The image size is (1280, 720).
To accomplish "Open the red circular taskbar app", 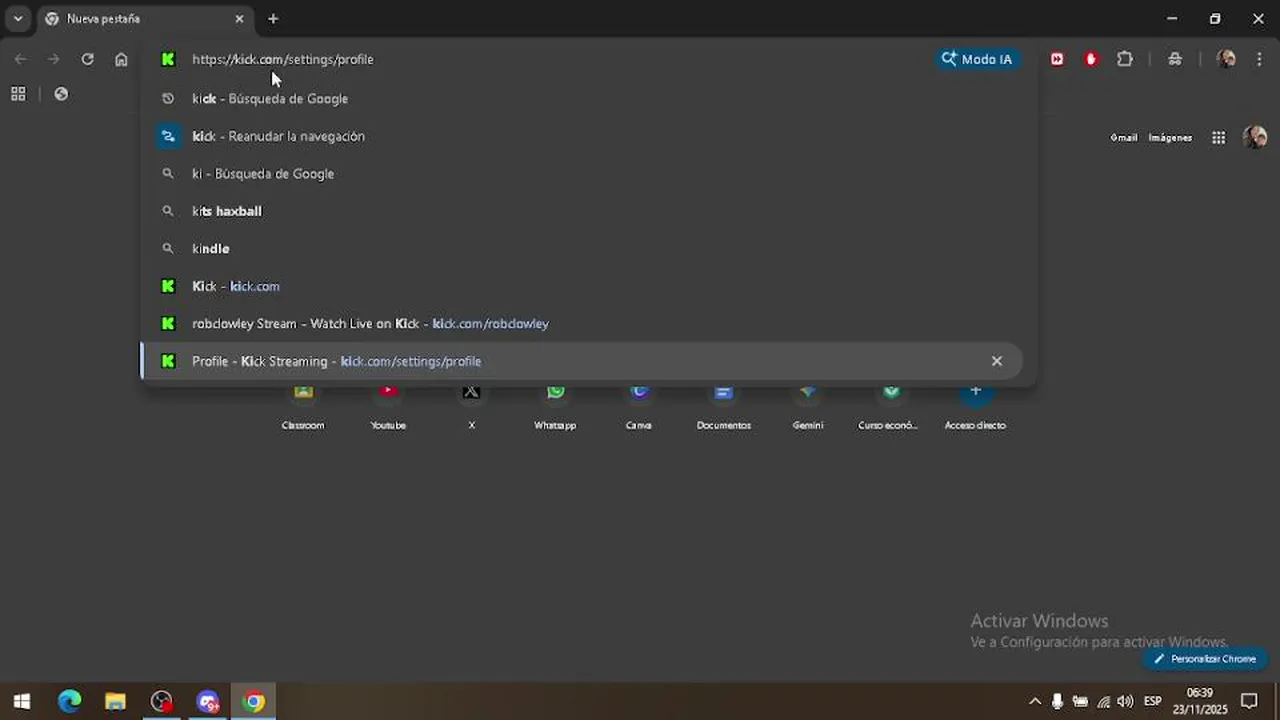I will click(161, 702).
